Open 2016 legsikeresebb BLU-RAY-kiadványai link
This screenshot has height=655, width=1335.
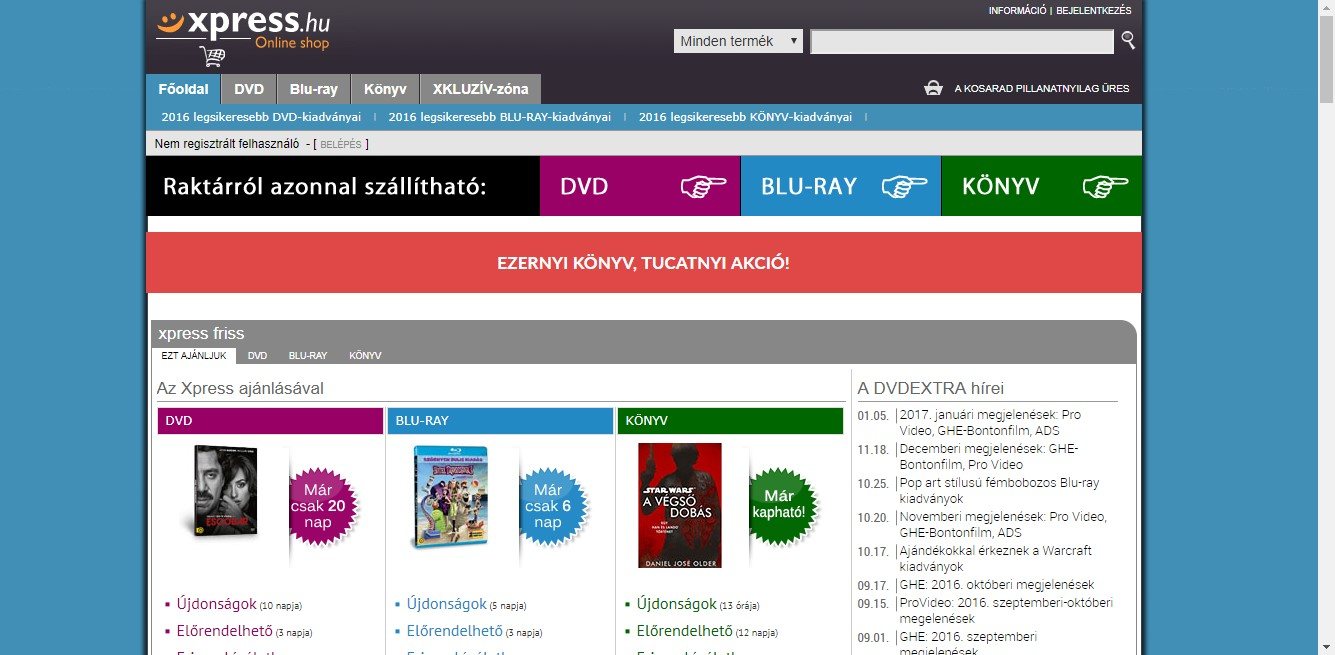pyautogui.click(x=500, y=117)
